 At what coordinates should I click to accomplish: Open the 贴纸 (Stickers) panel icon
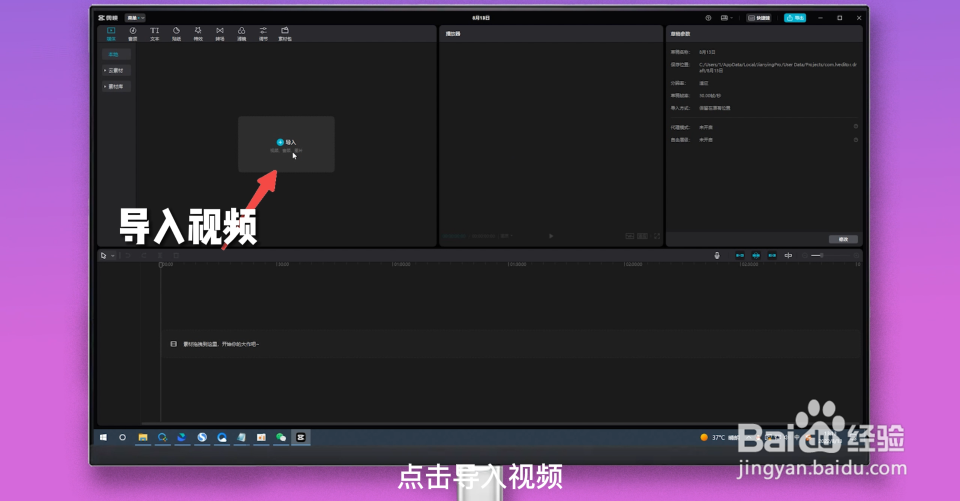(x=176, y=31)
